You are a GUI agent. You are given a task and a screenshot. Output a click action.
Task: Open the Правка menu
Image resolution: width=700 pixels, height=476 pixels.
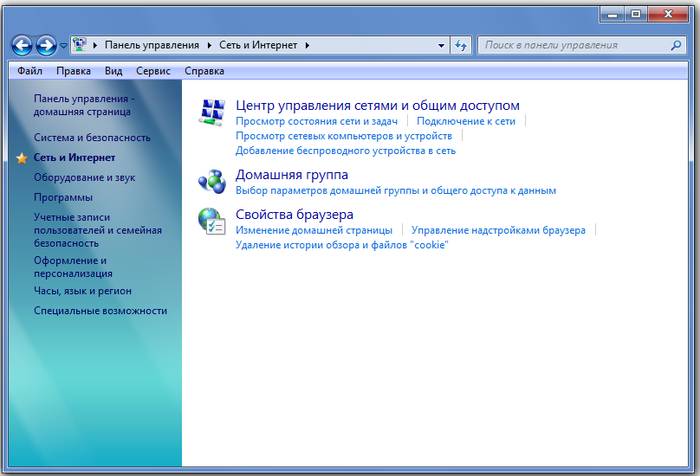[x=74, y=71]
